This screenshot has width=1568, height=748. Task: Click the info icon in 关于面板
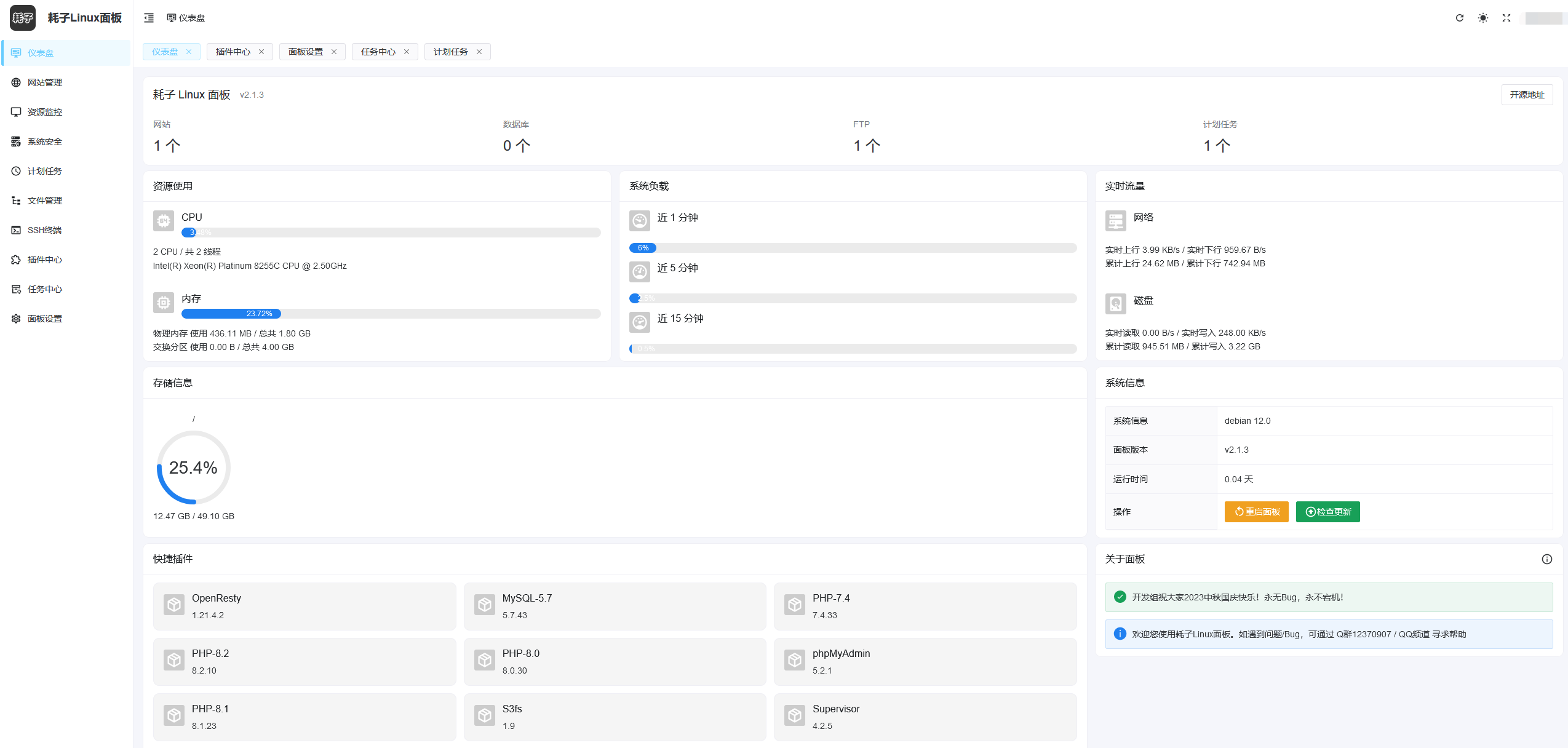click(1546, 559)
